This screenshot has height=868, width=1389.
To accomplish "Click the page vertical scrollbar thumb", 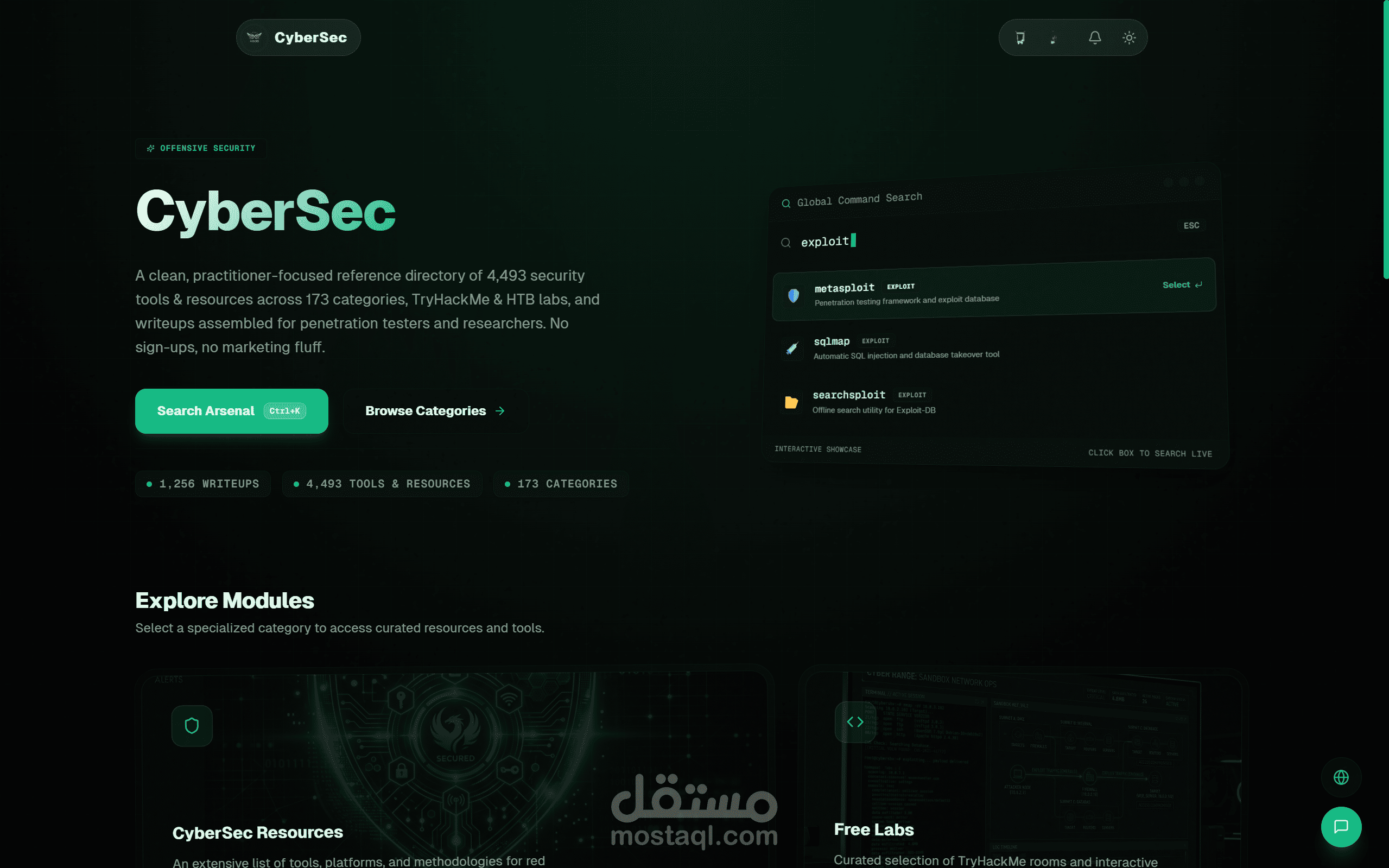I will [x=1386, y=140].
